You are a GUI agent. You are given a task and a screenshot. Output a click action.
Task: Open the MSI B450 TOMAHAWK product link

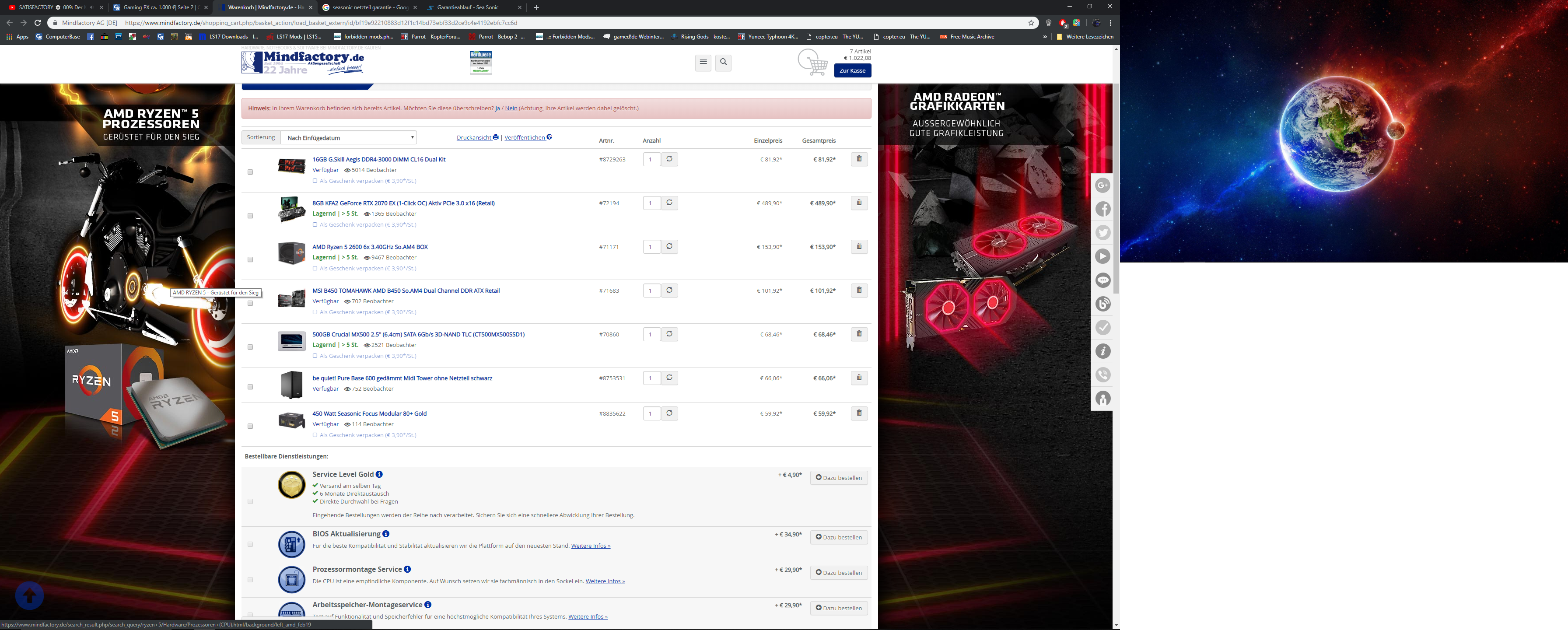(406, 290)
